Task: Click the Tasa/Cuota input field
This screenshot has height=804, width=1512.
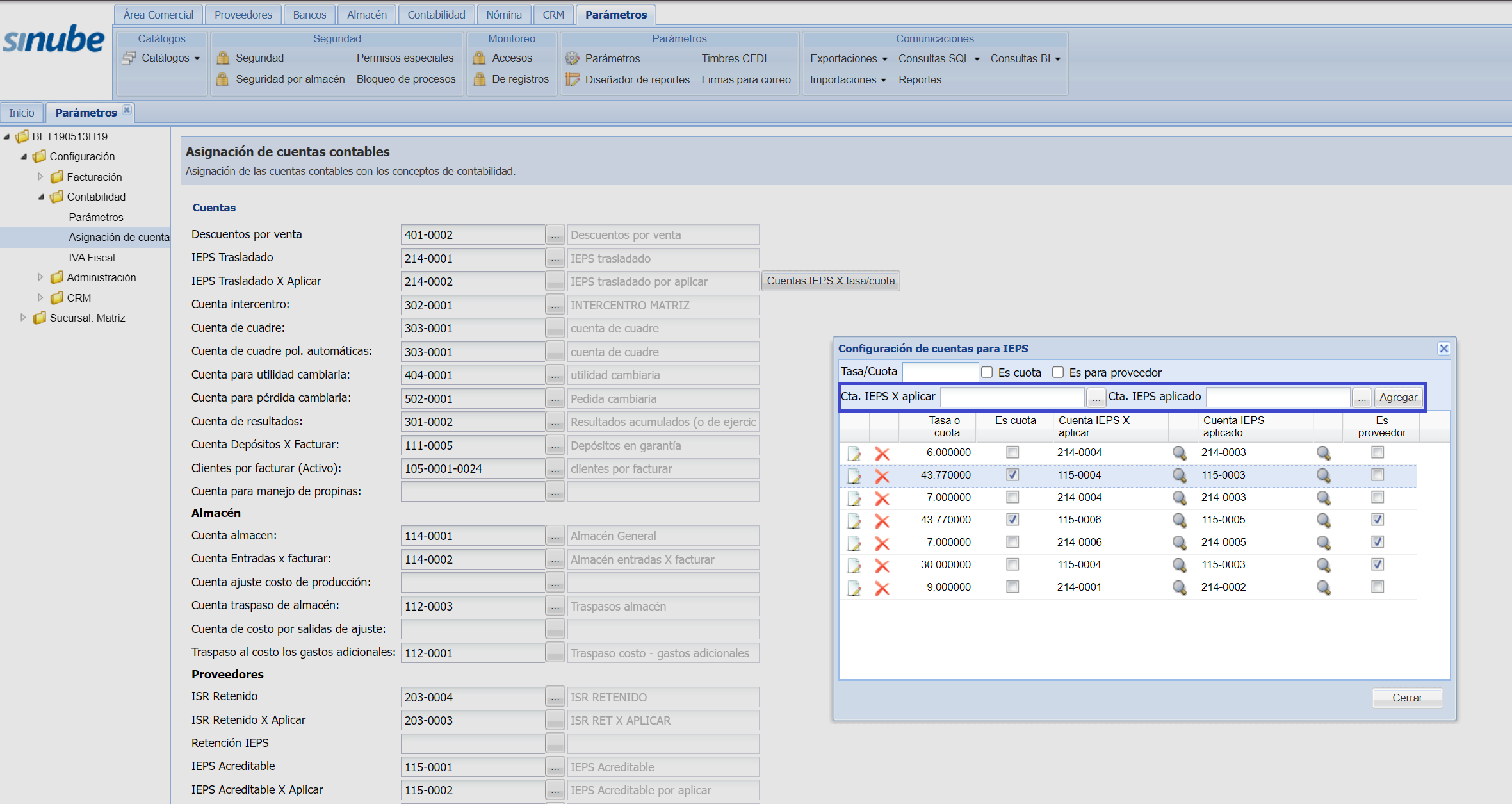Action: point(940,372)
